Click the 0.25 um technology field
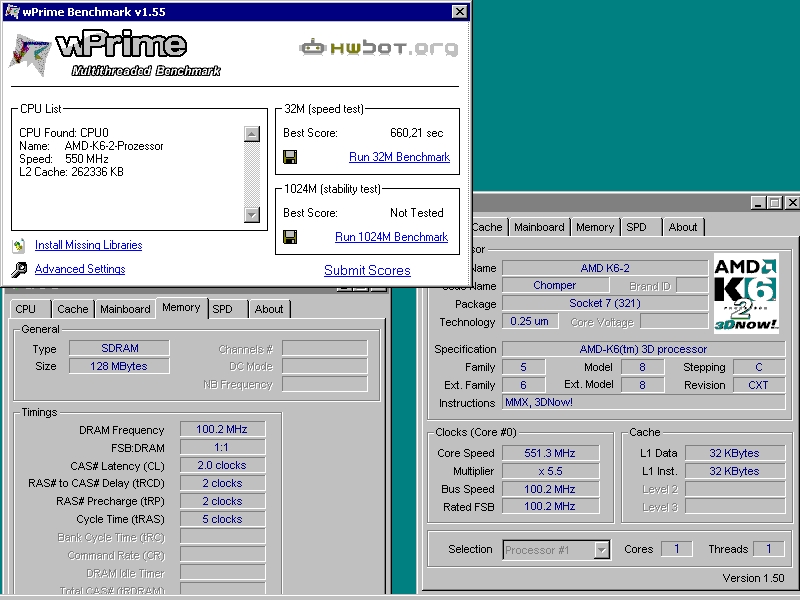The width and height of the screenshot is (800, 600). [x=530, y=321]
